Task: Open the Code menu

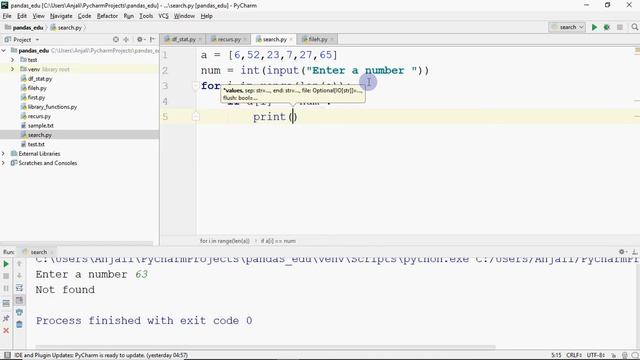Action: 84,16
